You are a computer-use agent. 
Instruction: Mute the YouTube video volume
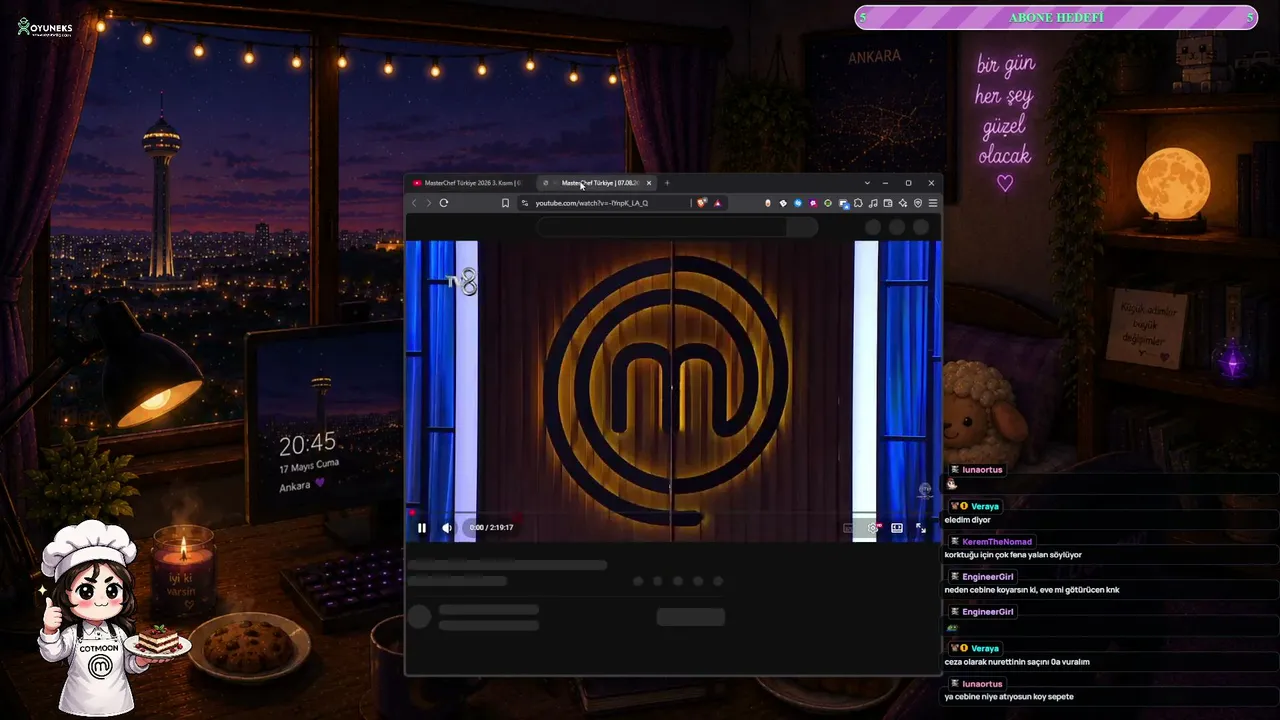(x=447, y=528)
